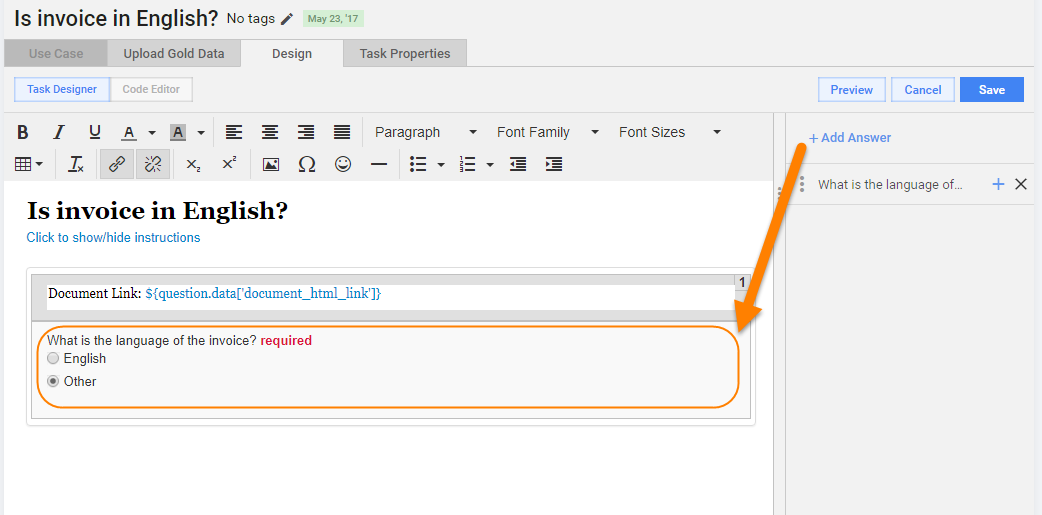Open the Paragraph format dropdown
1042x515 pixels.
pos(425,132)
